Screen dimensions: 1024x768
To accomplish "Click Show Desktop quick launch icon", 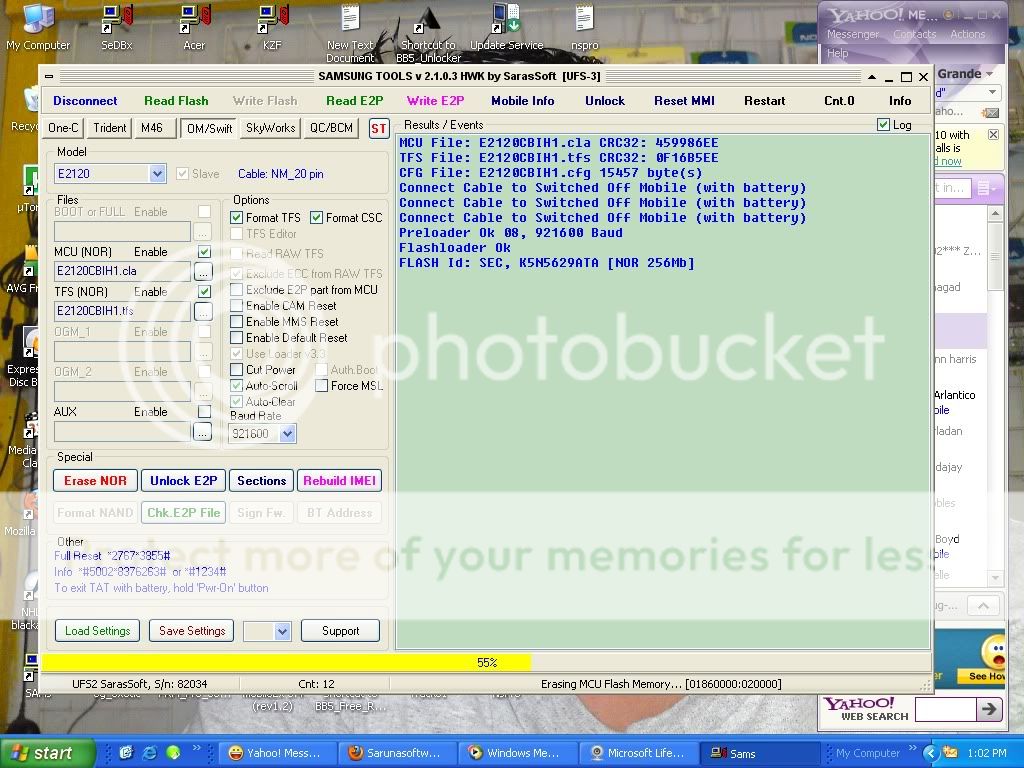I will [x=126, y=753].
